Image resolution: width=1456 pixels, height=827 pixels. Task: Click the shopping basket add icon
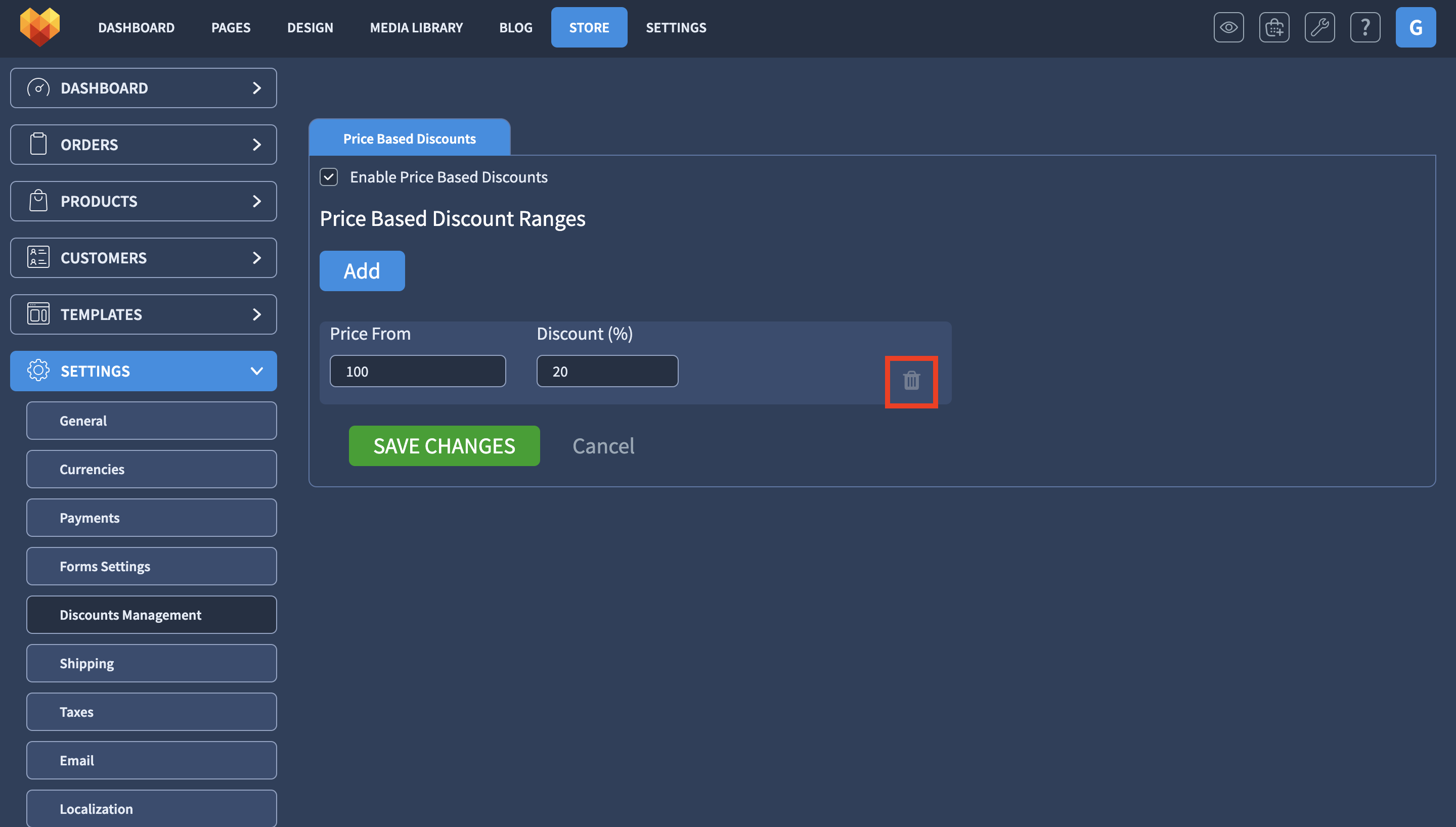[1273, 27]
